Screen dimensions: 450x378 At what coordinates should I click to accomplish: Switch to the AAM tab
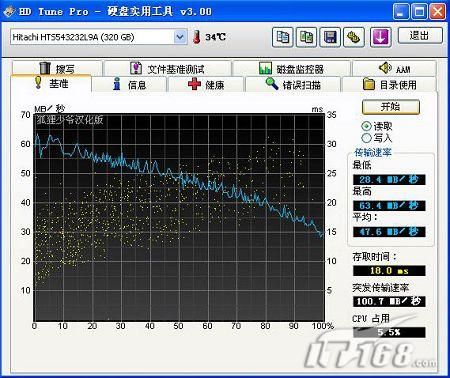pyautogui.click(x=394, y=69)
